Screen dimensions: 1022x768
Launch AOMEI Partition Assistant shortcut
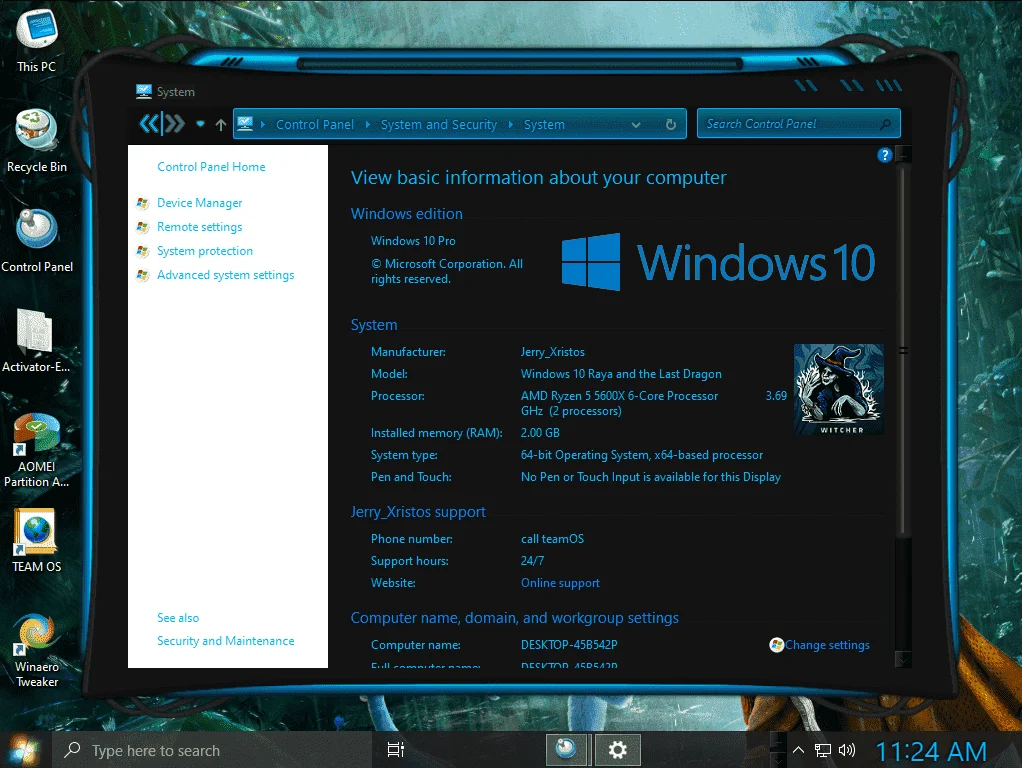point(36,450)
